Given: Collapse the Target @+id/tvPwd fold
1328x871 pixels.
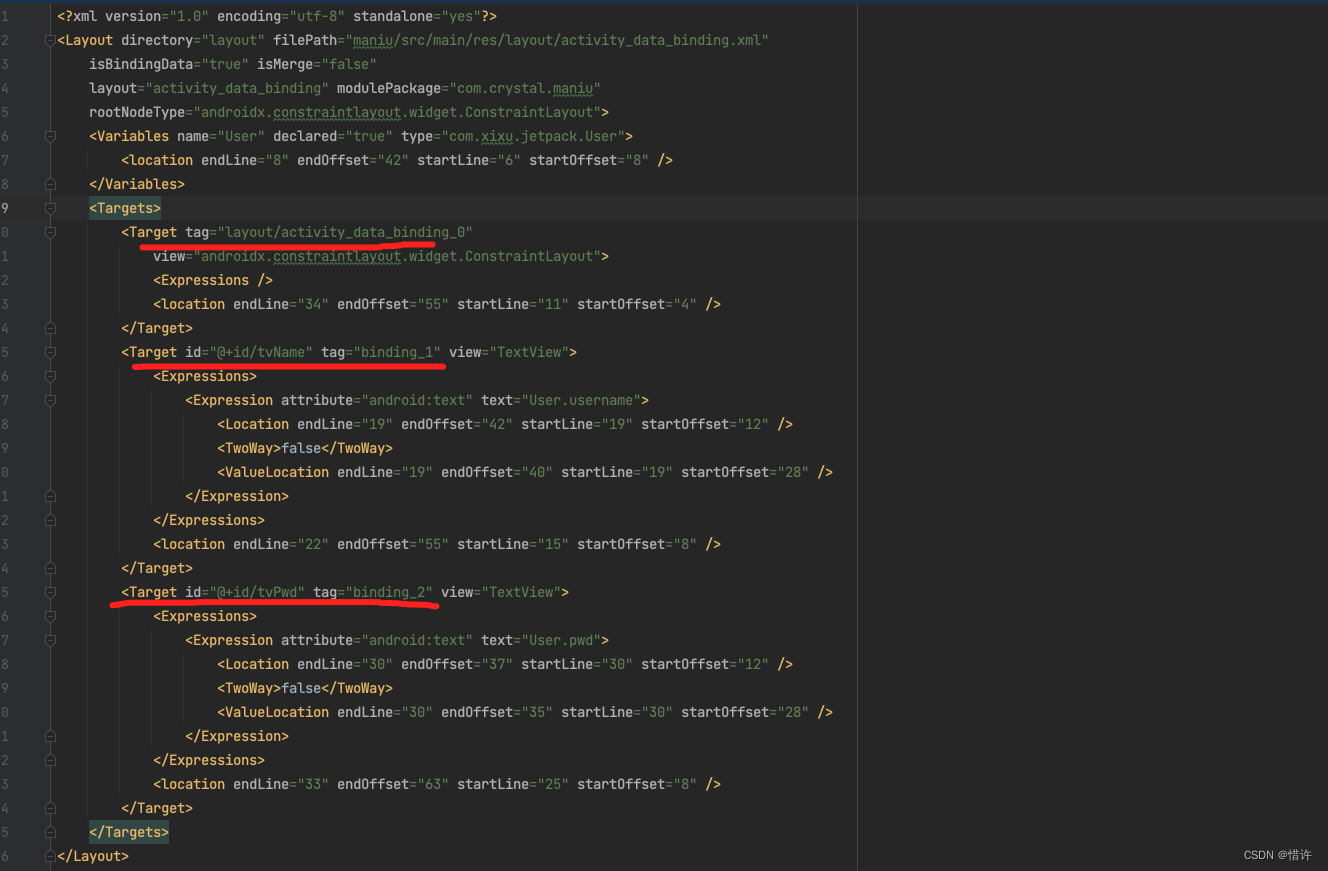Looking at the screenshot, I should click(50, 593).
